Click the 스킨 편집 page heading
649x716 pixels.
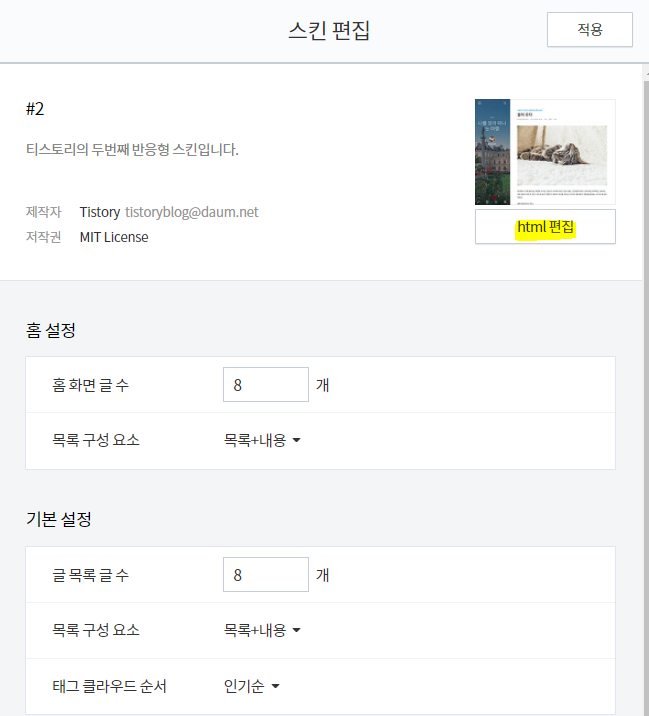(x=329, y=31)
